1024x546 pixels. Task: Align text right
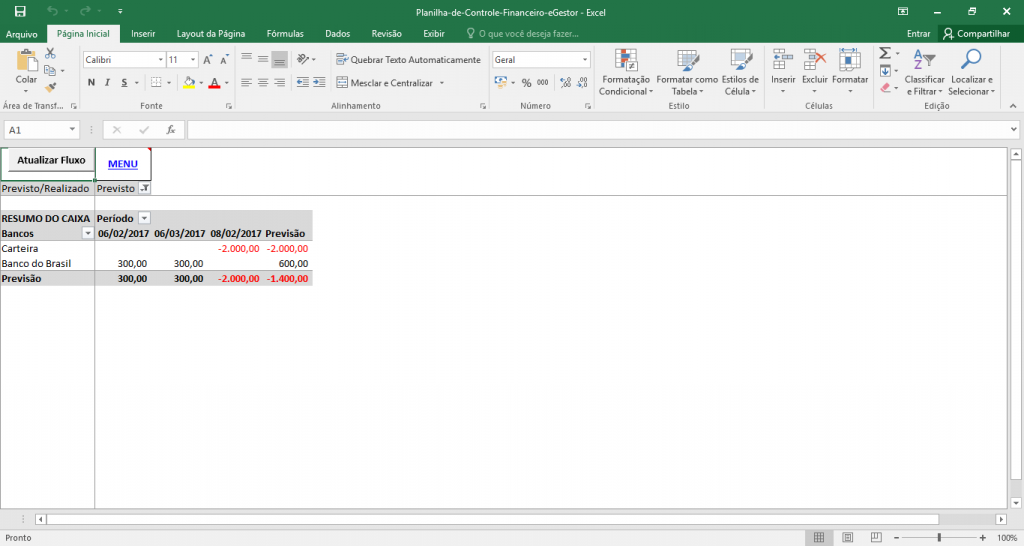(x=280, y=82)
